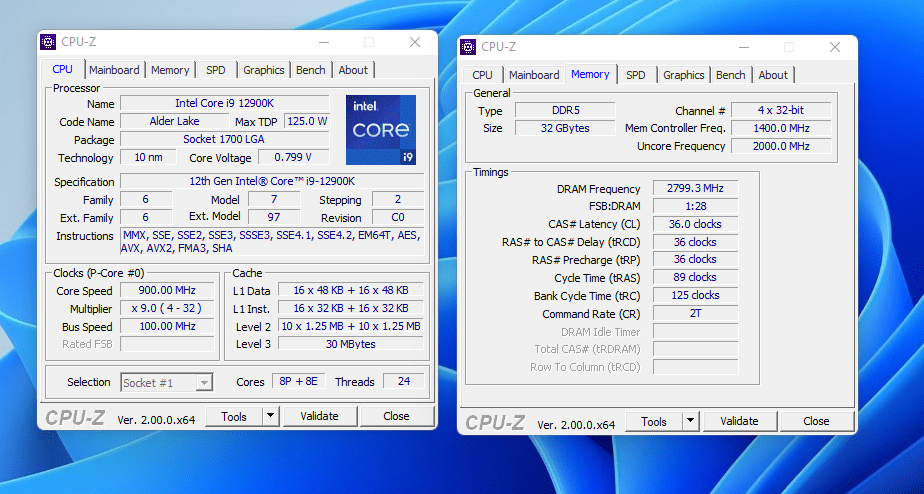Click Tools button in left CPU-Z window

coord(234,416)
